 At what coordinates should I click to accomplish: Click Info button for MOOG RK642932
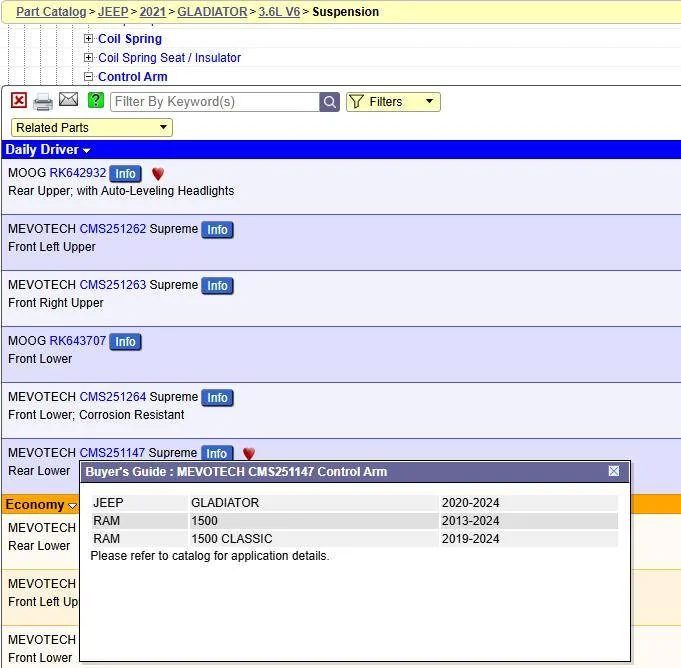tap(125, 174)
